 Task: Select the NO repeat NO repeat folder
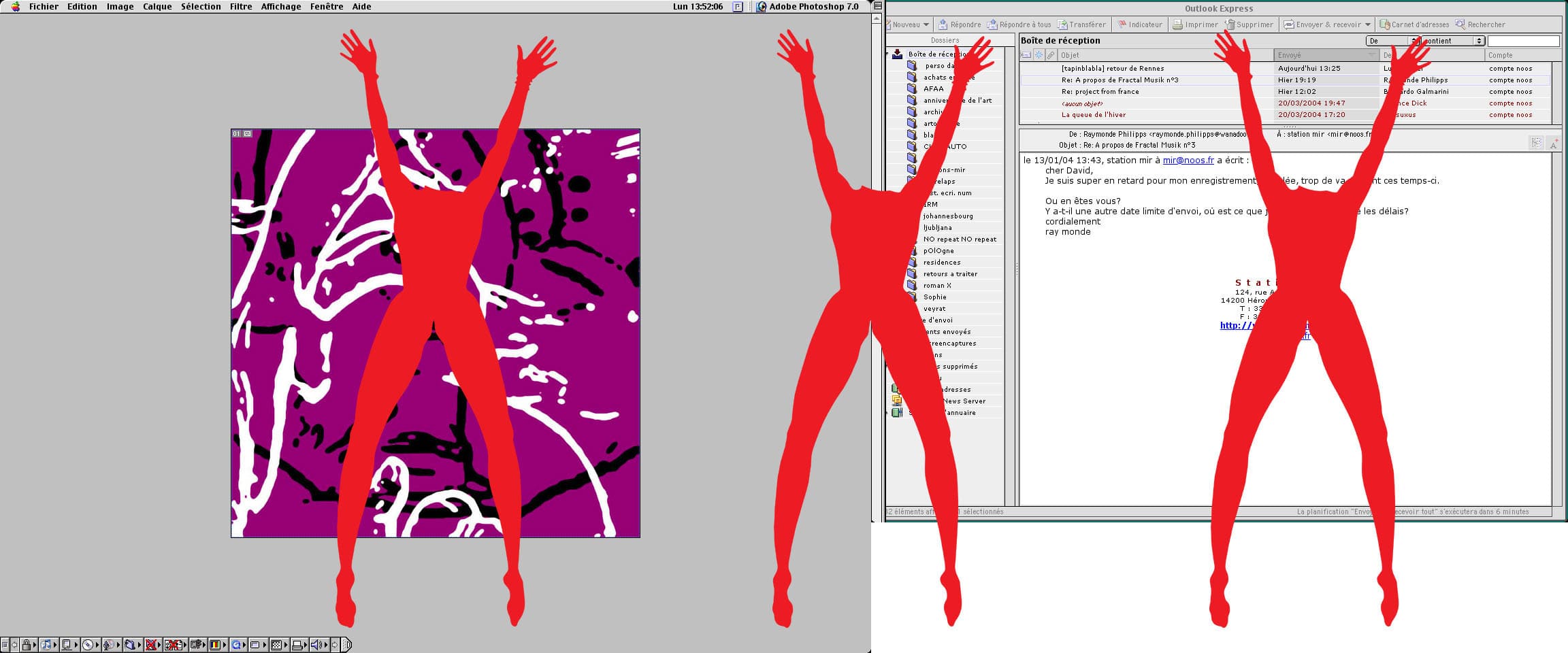(x=960, y=239)
